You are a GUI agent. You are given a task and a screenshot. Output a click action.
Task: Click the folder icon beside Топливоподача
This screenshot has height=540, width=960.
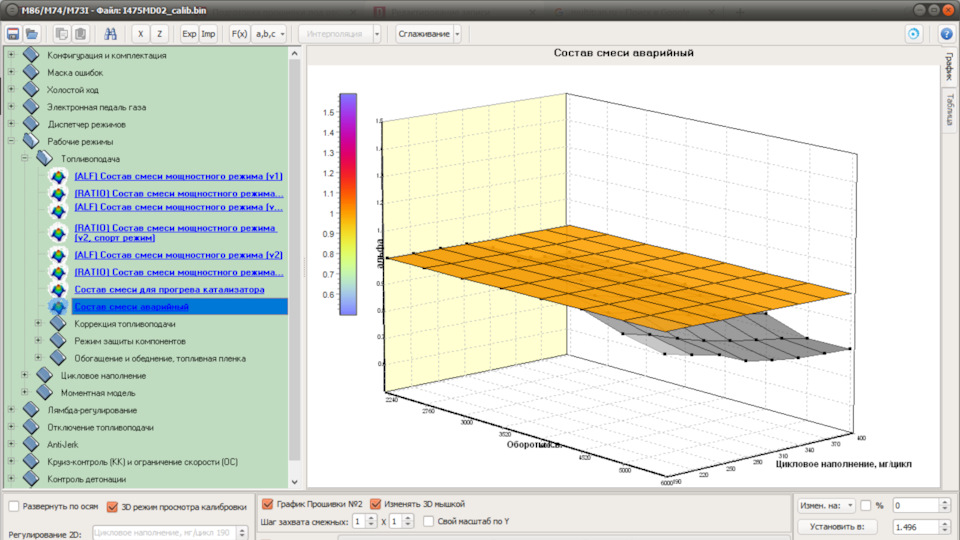(x=44, y=158)
